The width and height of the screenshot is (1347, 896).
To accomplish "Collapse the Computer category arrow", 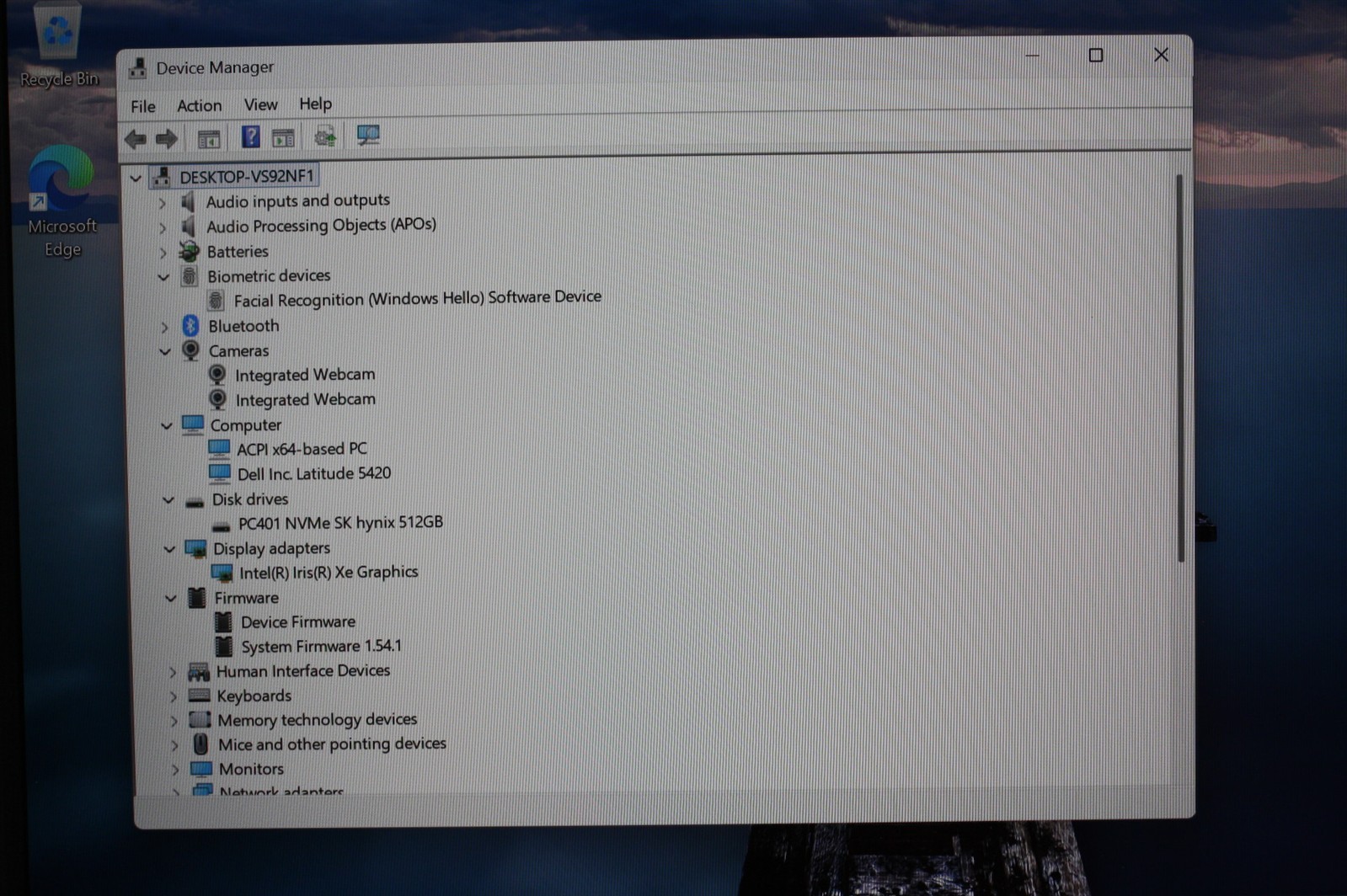I will tap(167, 426).
